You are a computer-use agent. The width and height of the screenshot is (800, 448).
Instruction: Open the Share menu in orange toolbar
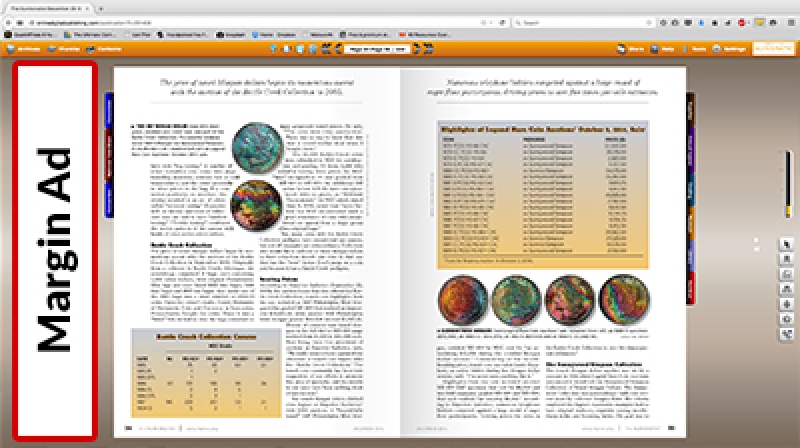point(631,49)
